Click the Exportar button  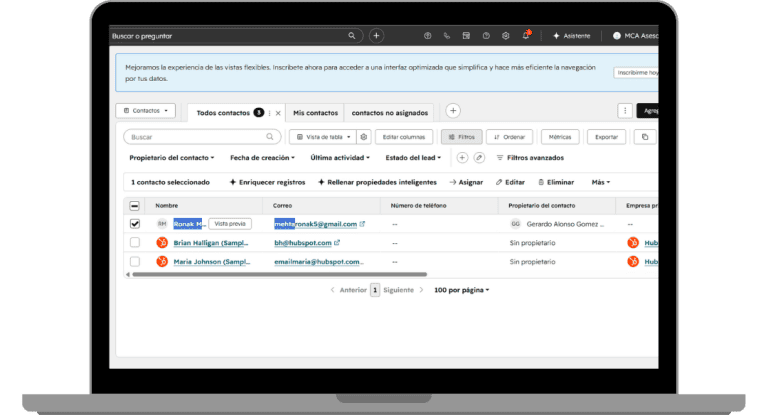tap(606, 137)
